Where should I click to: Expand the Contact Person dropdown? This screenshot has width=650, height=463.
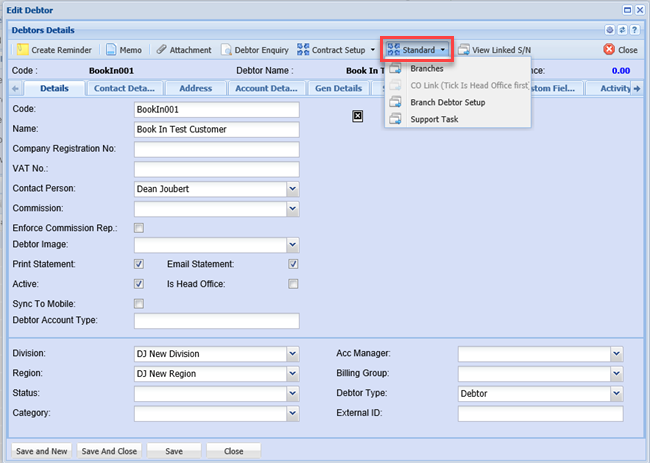tap(292, 187)
